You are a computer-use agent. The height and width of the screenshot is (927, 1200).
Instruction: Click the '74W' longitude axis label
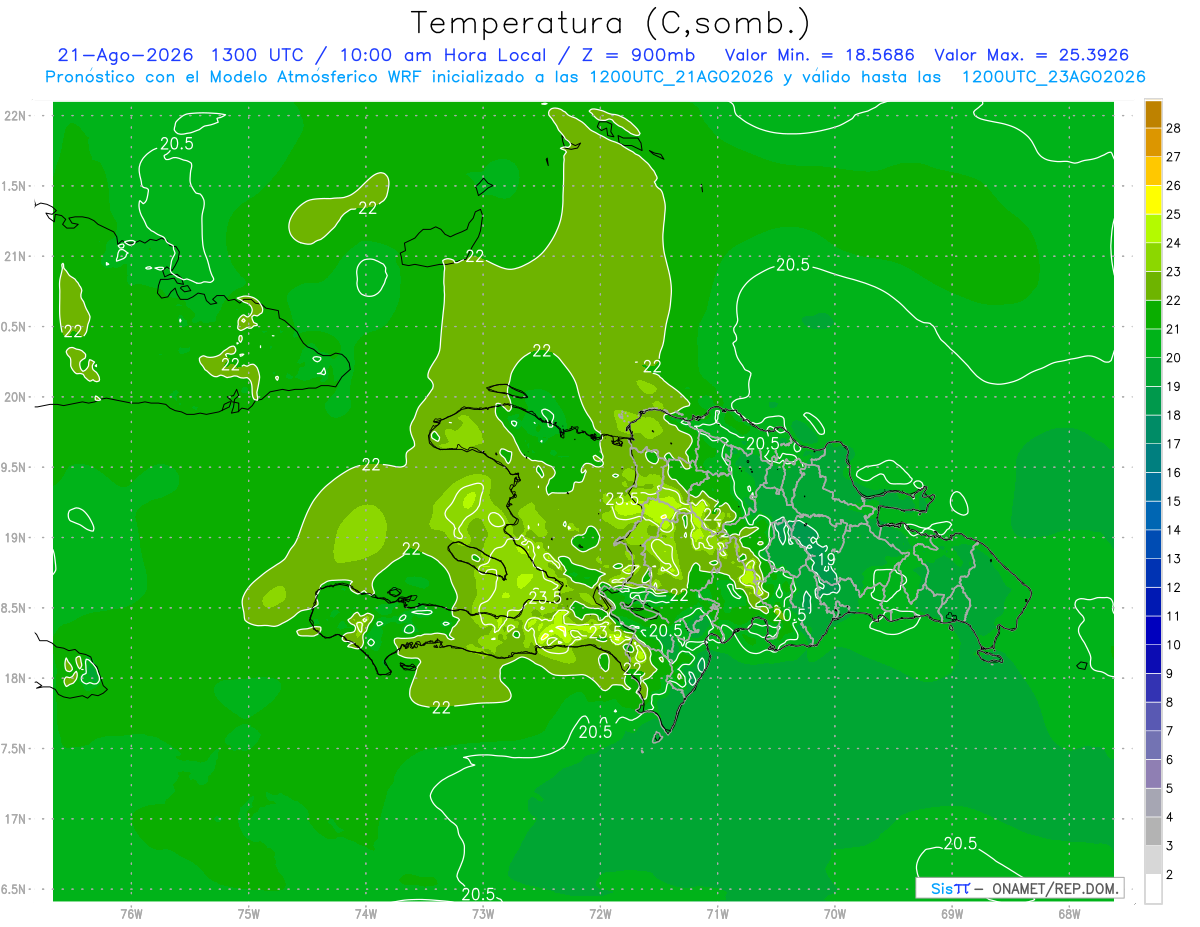point(366,913)
